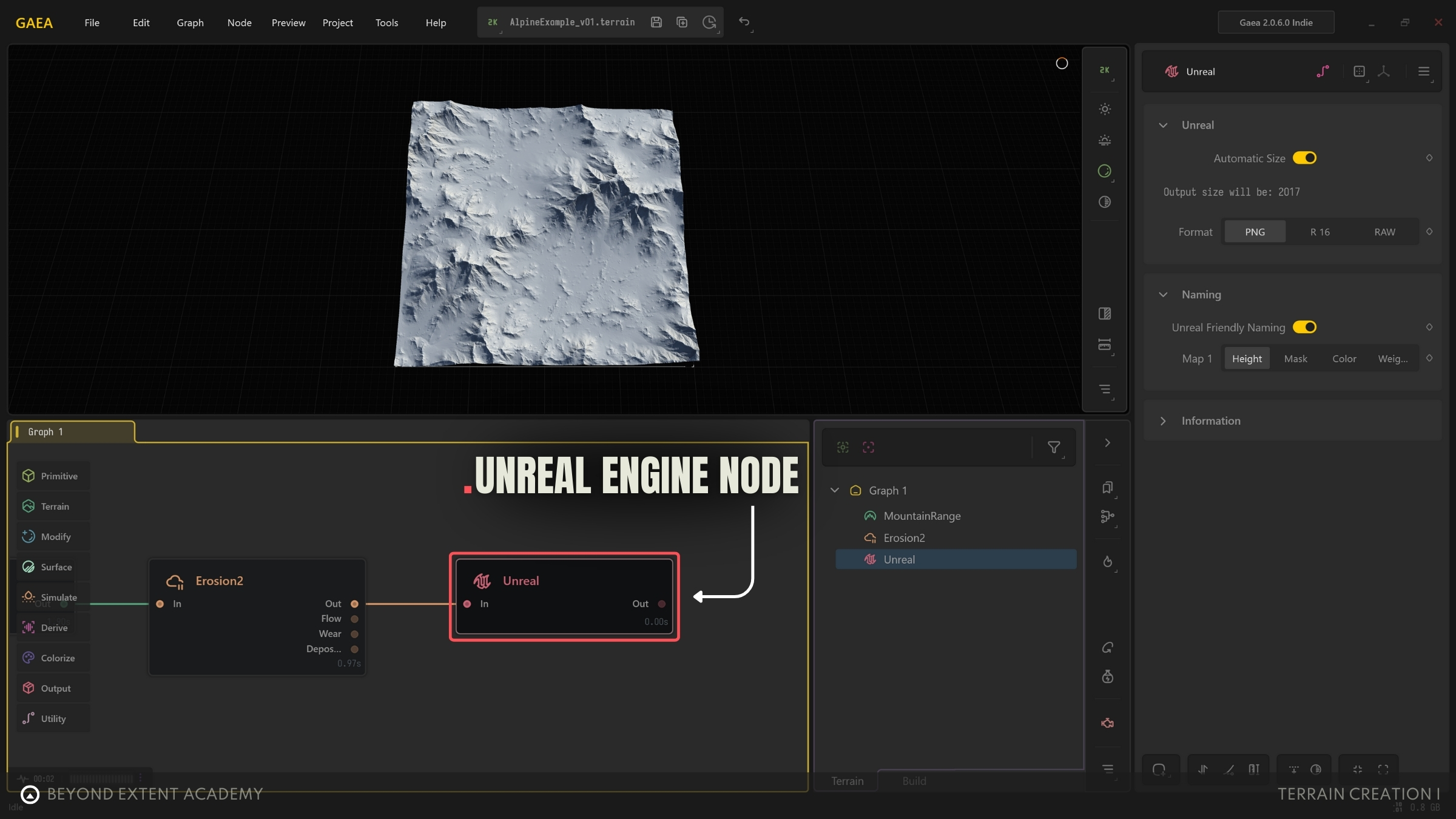1456x819 pixels.
Task: Click the sunrise atmosphere icon
Action: point(1105,140)
